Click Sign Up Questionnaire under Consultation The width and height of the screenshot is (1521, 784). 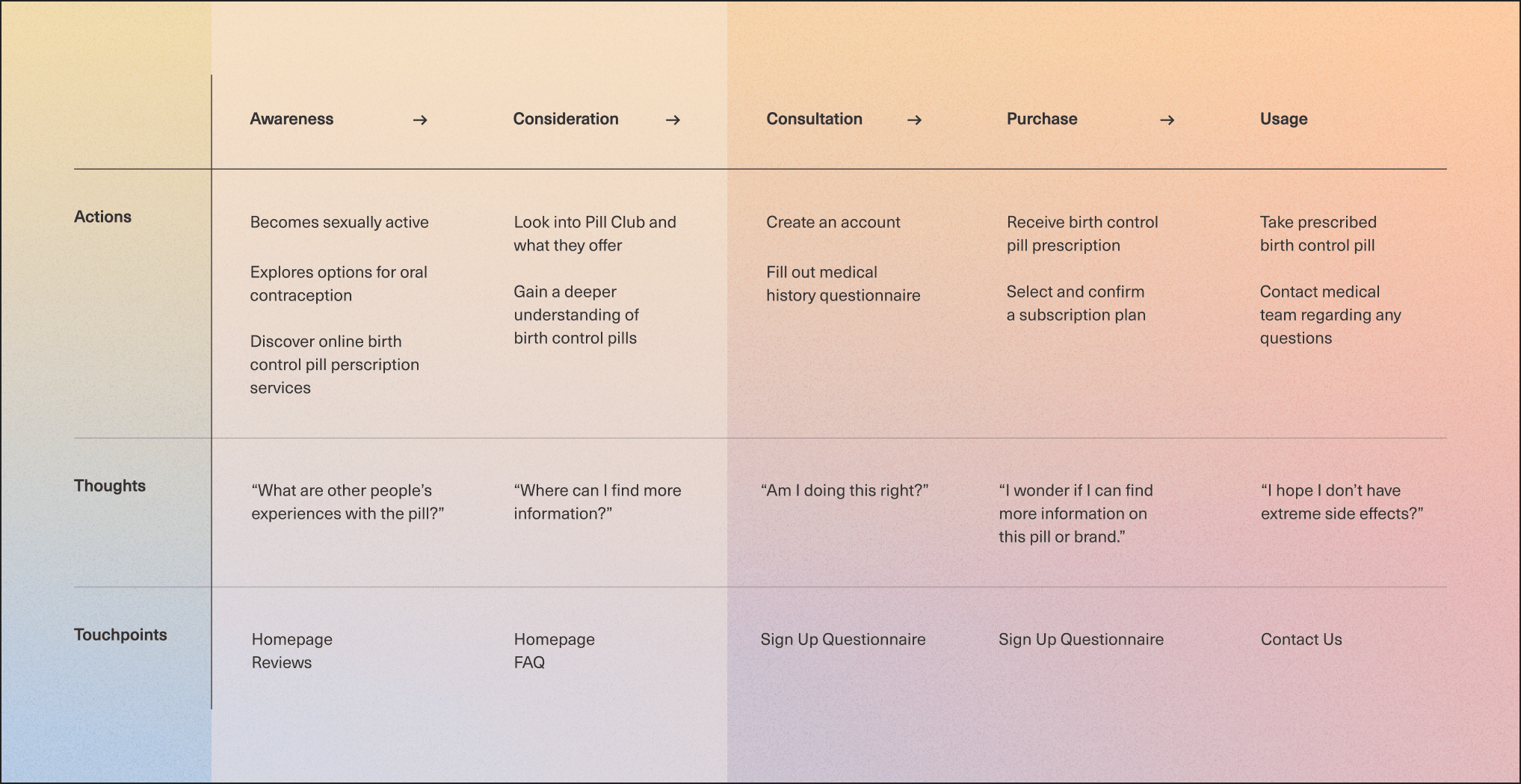843,640
